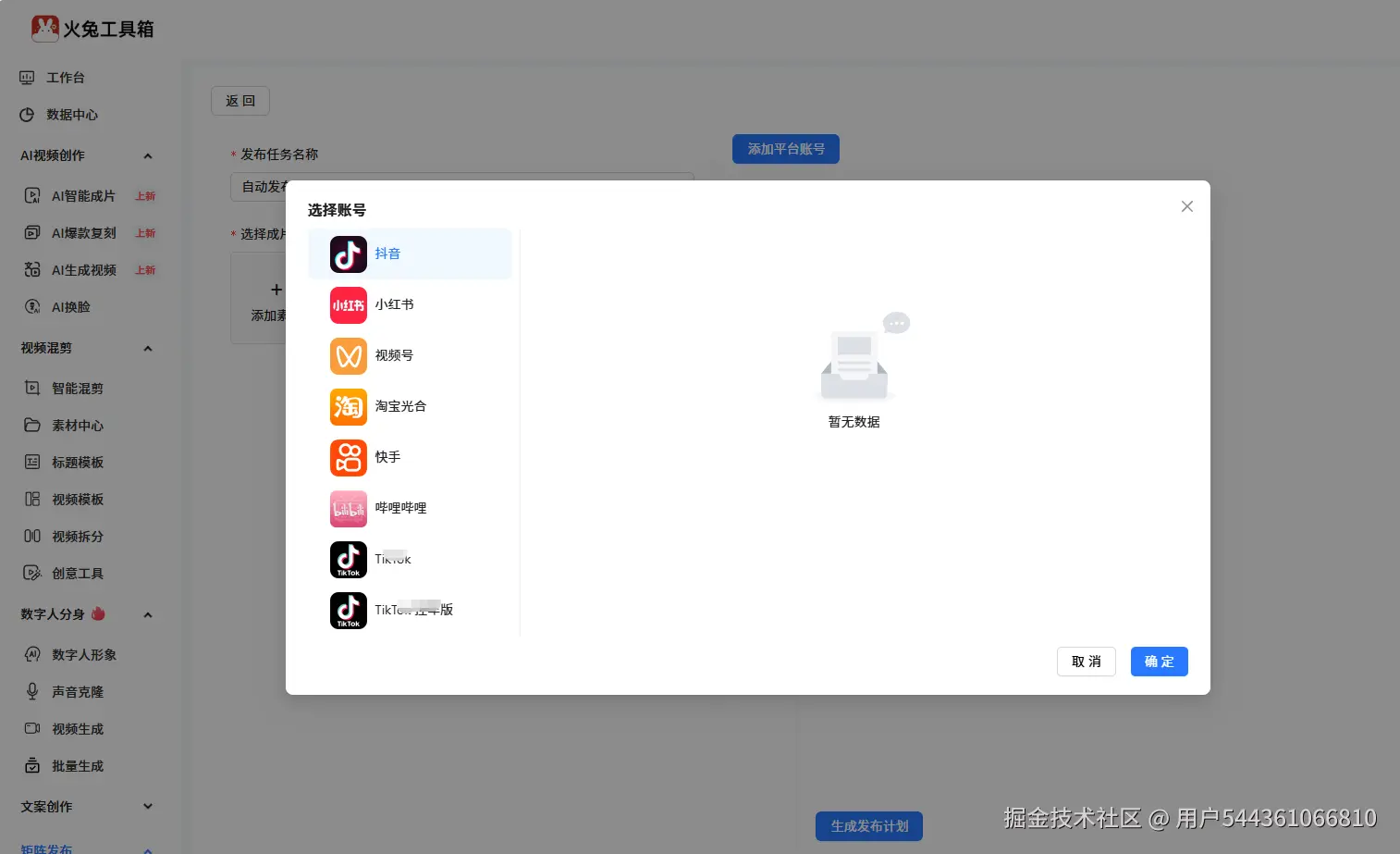Viewport: 1400px width, 854px height.
Task: Collapse the 视频混剪 section chevron
Action: pos(148,349)
